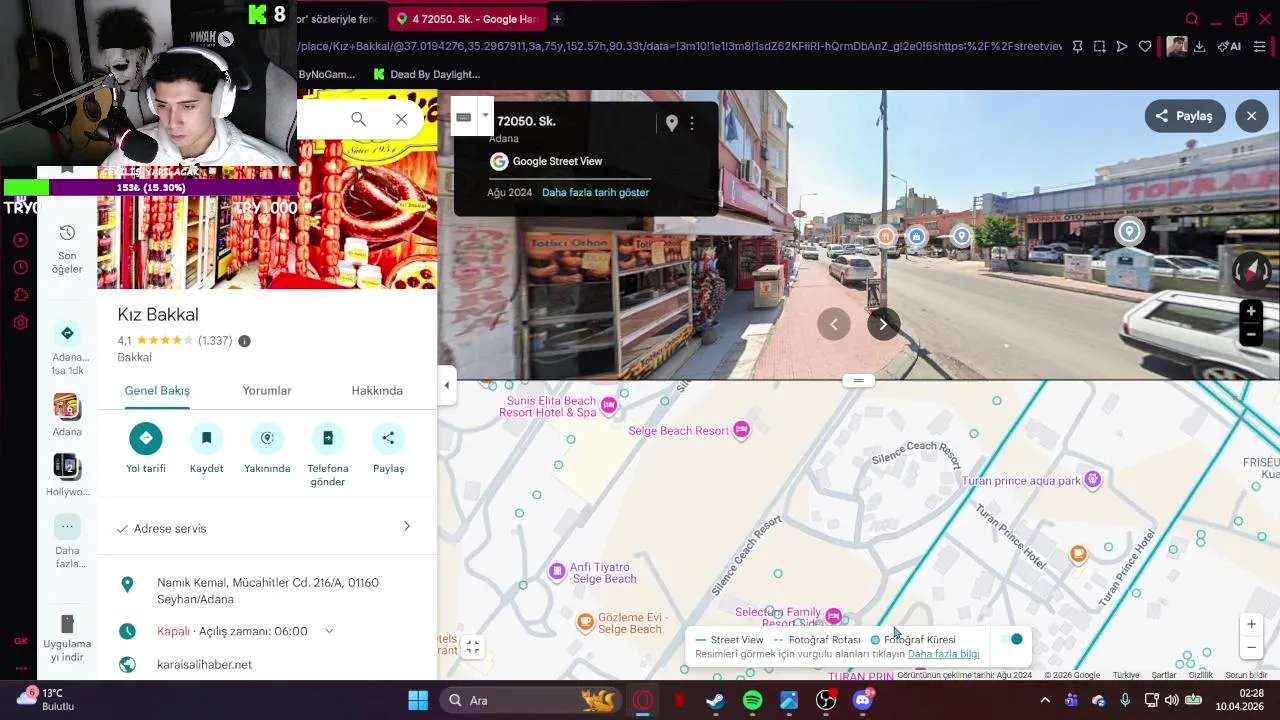Image resolution: width=1280 pixels, height=720 pixels.
Task: Open the Adana 1sa 1dk route shortcut
Action: pos(67,348)
